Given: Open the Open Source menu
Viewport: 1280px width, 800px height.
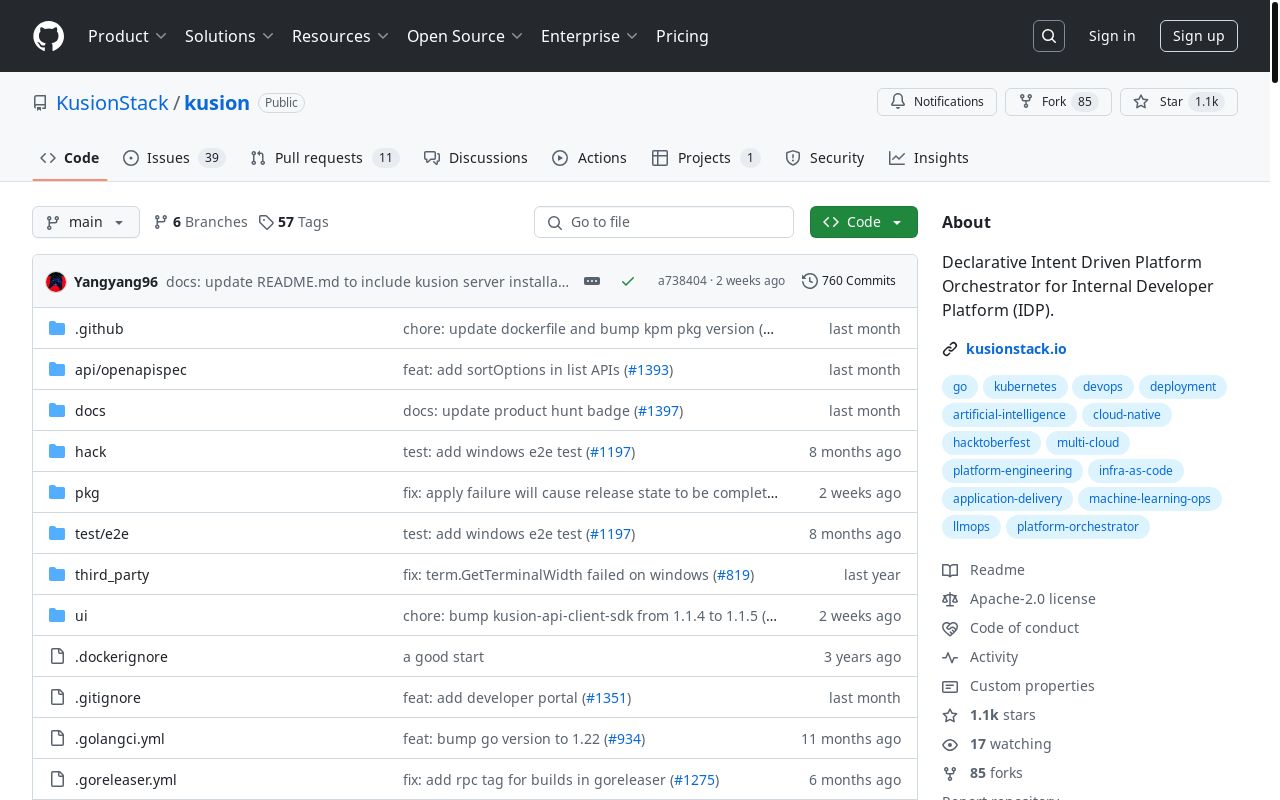Looking at the screenshot, I should click(x=464, y=36).
